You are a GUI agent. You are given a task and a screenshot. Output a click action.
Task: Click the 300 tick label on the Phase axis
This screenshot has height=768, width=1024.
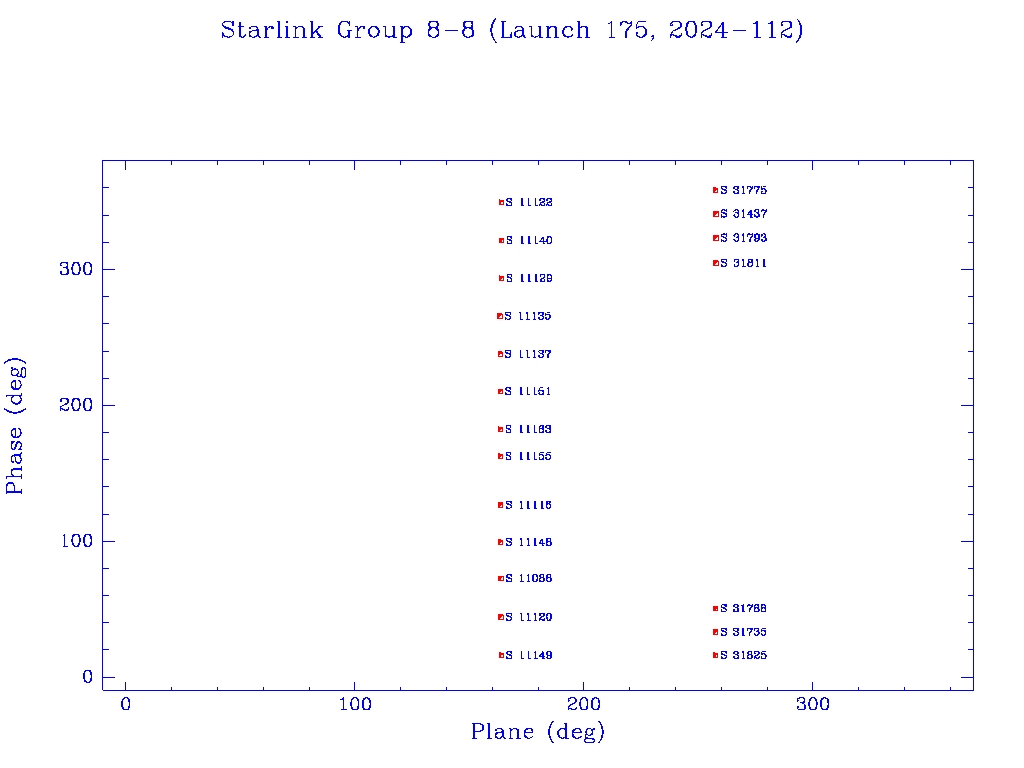point(76,270)
